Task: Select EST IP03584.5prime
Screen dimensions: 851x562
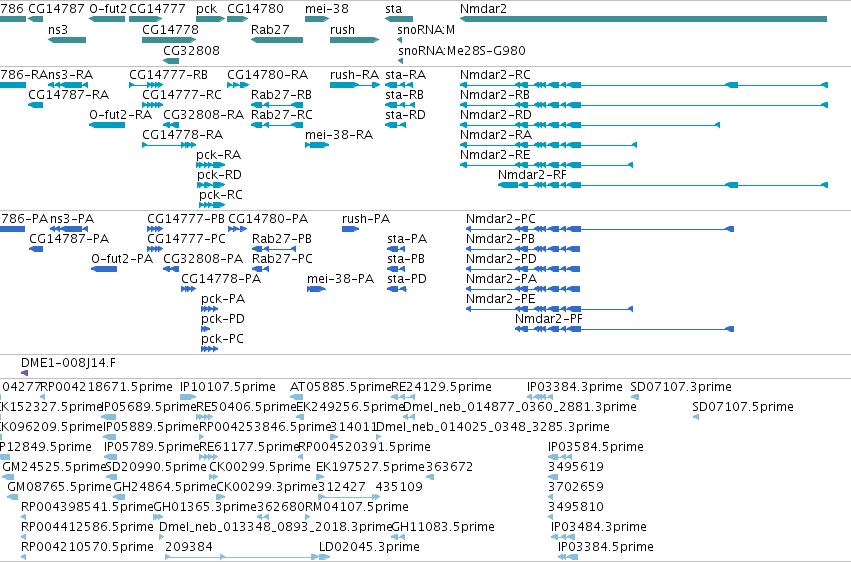Action: (596, 447)
